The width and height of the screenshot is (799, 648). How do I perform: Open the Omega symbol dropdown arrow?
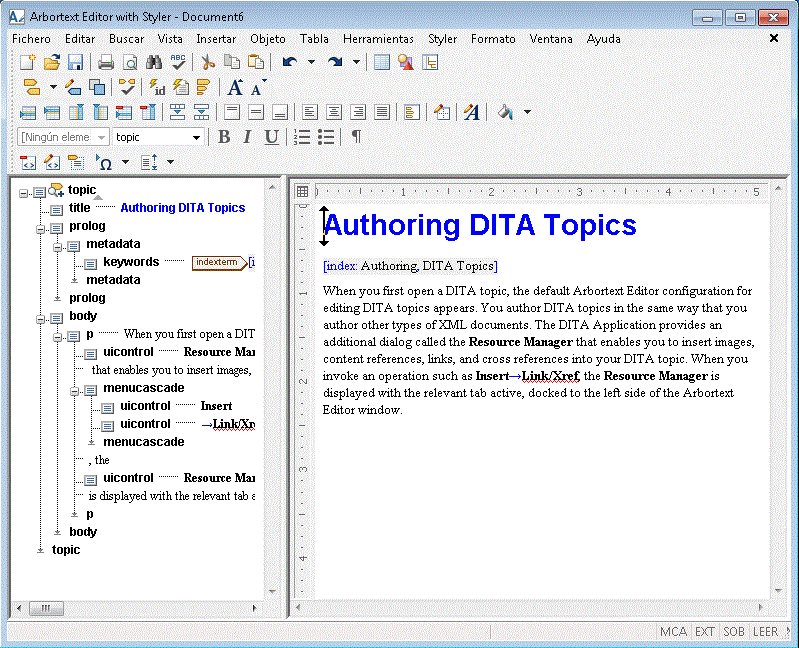125,163
